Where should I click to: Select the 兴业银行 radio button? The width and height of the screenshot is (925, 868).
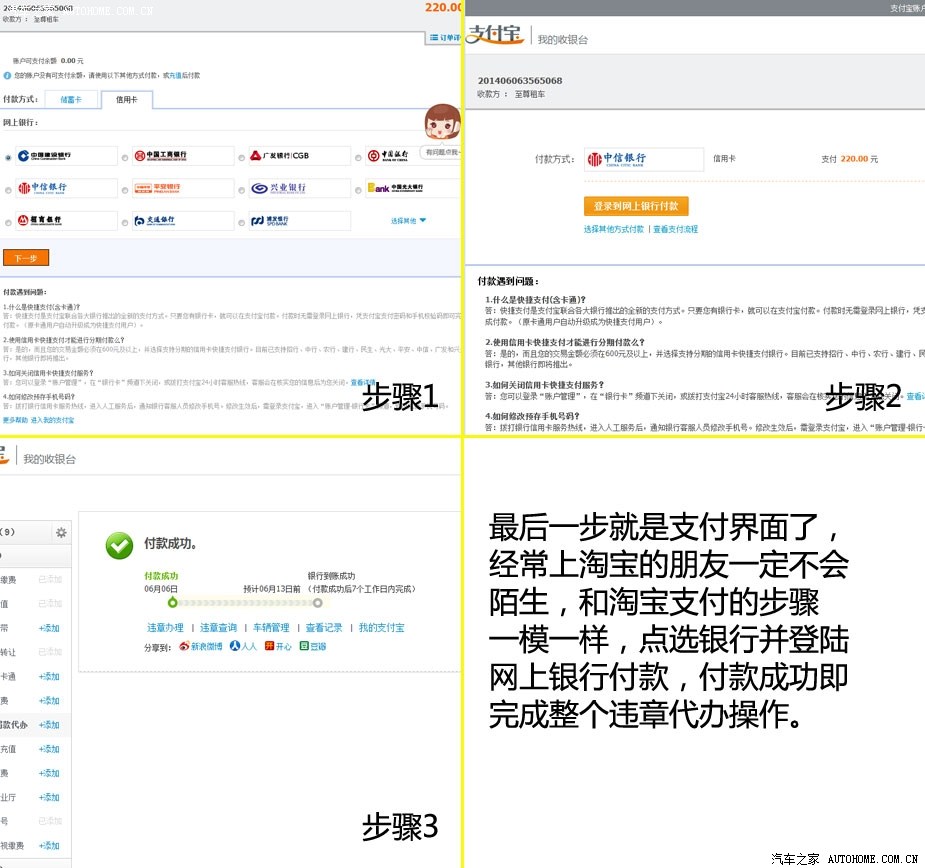pos(242,191)
